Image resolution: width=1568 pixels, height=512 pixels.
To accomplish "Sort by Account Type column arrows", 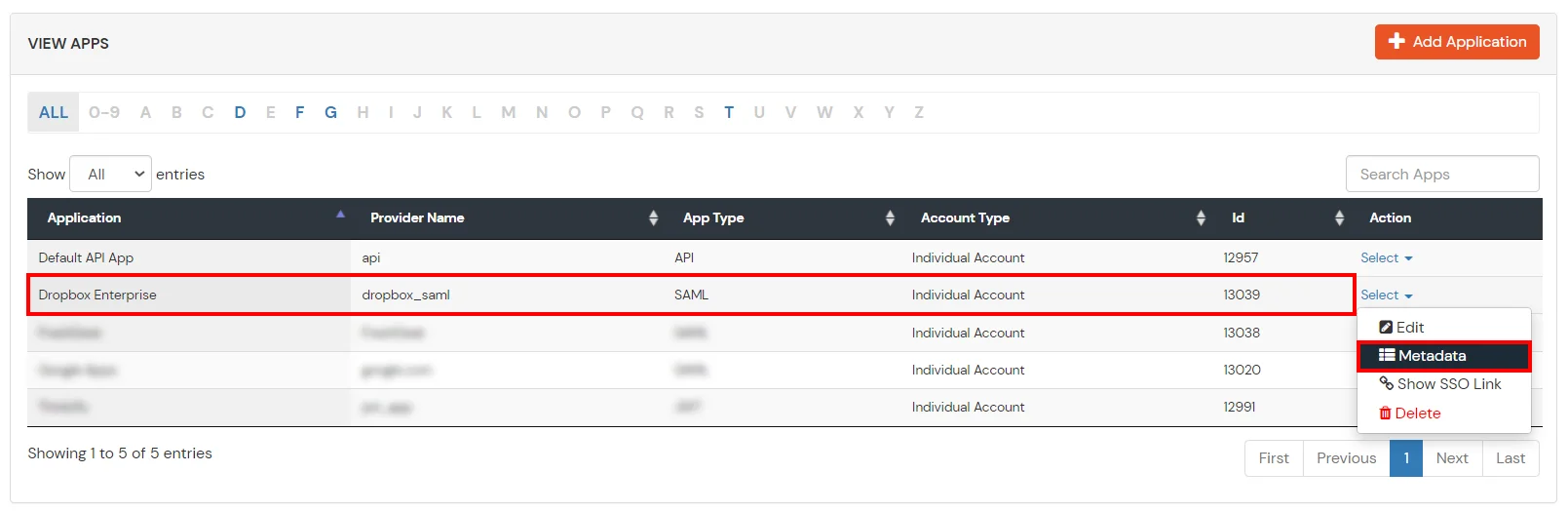I will pos(1201,218).
